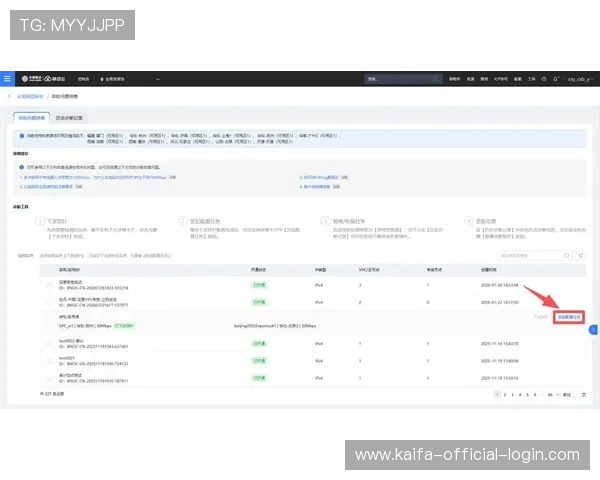Click the search magnifier in top search box
600x480 pixels.
point(436,78)
